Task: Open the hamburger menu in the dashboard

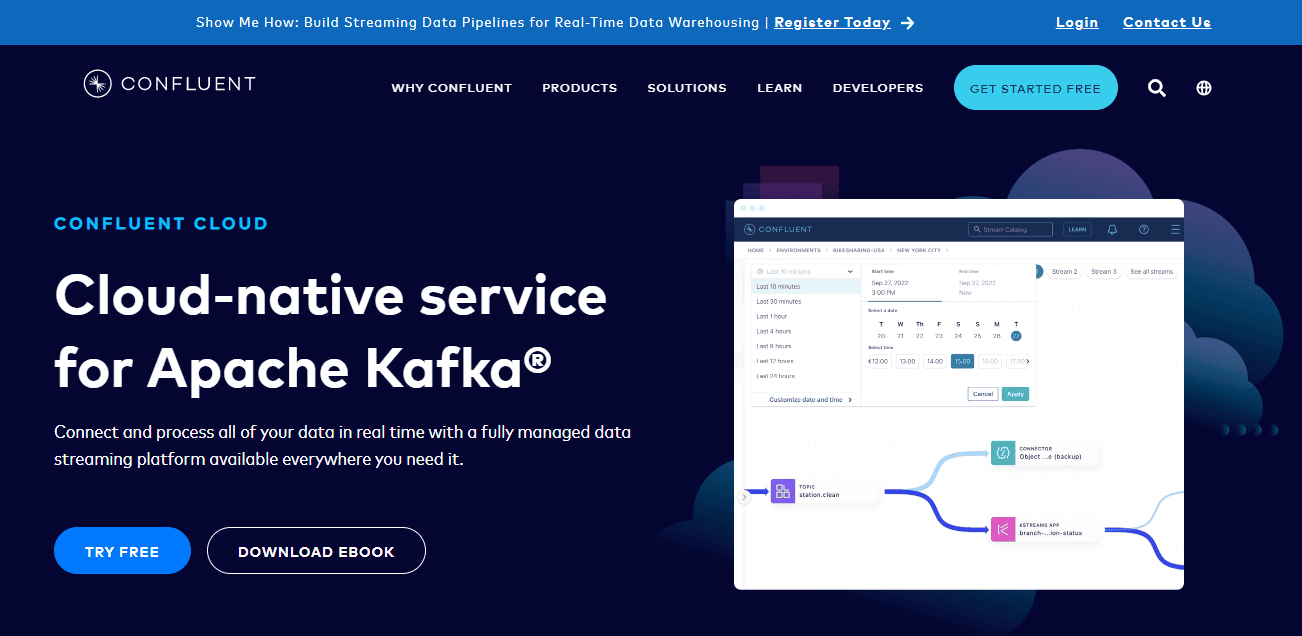Action: [x=1176, y=228]
